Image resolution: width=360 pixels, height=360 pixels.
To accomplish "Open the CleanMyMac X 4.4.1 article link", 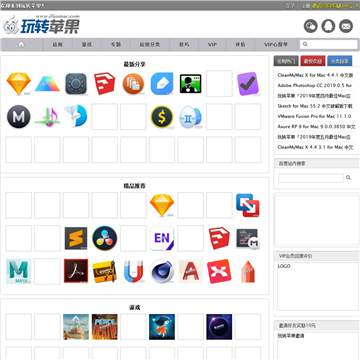I will [x=315, y=75].
